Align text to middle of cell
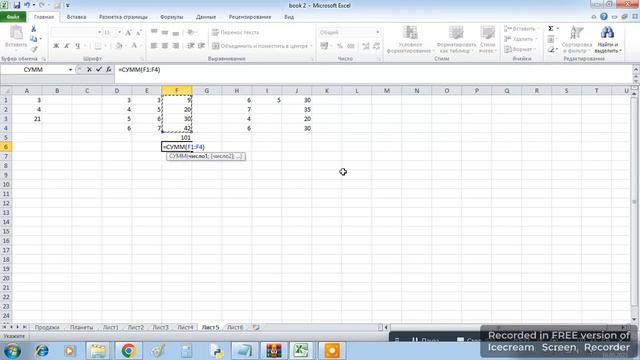640x360 pixels. (x=165, y=32)
